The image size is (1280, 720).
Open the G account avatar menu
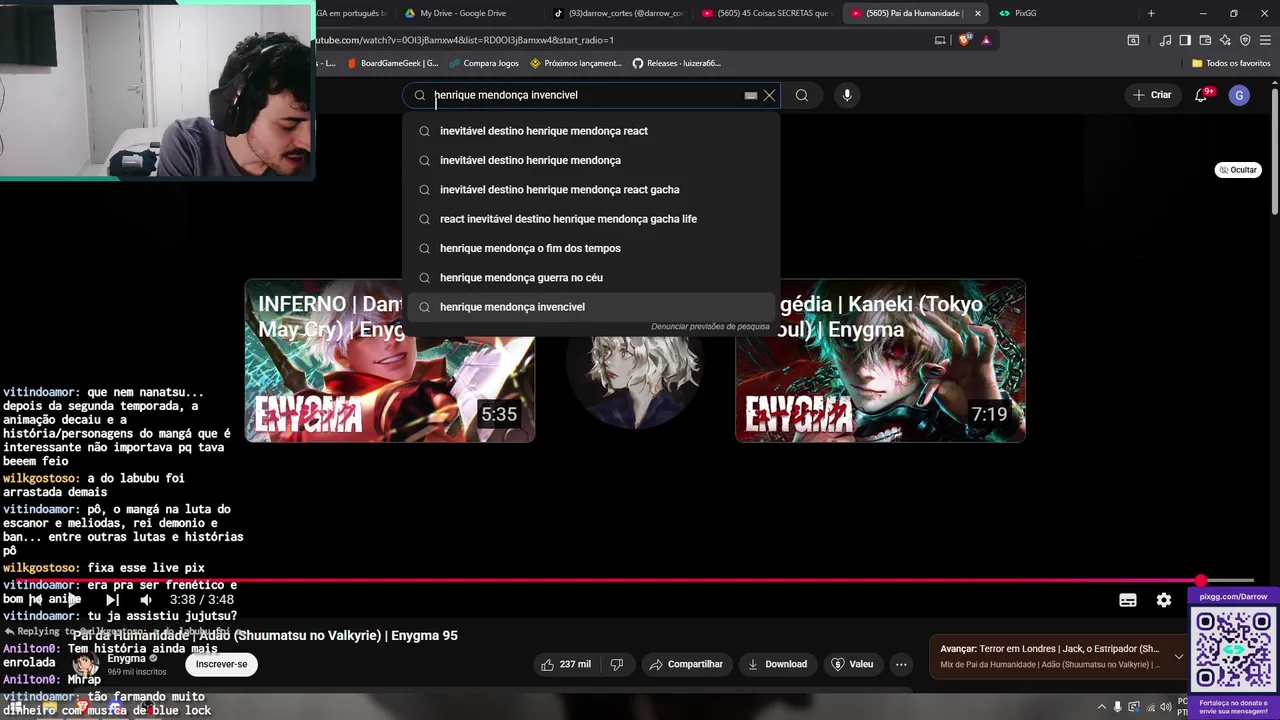coord(1239,95)
